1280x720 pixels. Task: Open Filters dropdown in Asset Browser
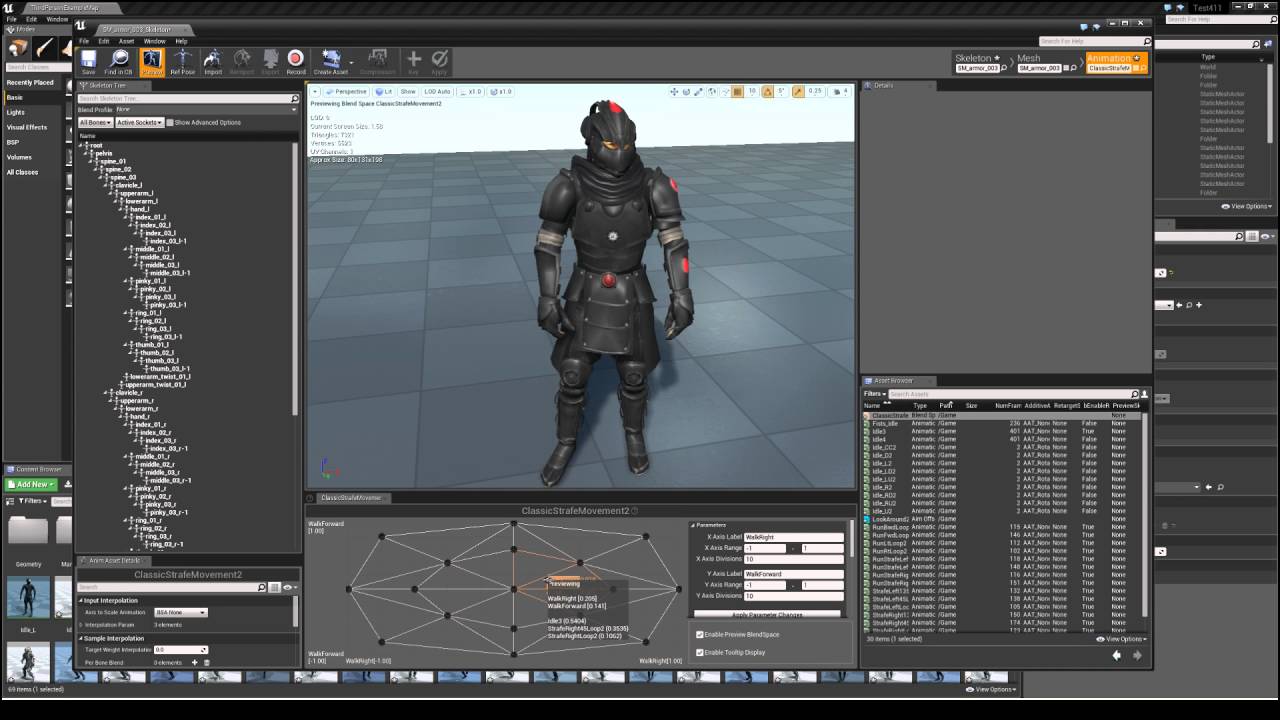coord(875,394)
